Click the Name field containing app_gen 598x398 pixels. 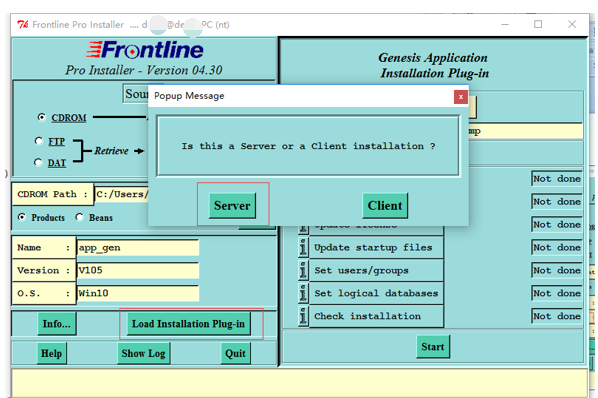(138, 248)
